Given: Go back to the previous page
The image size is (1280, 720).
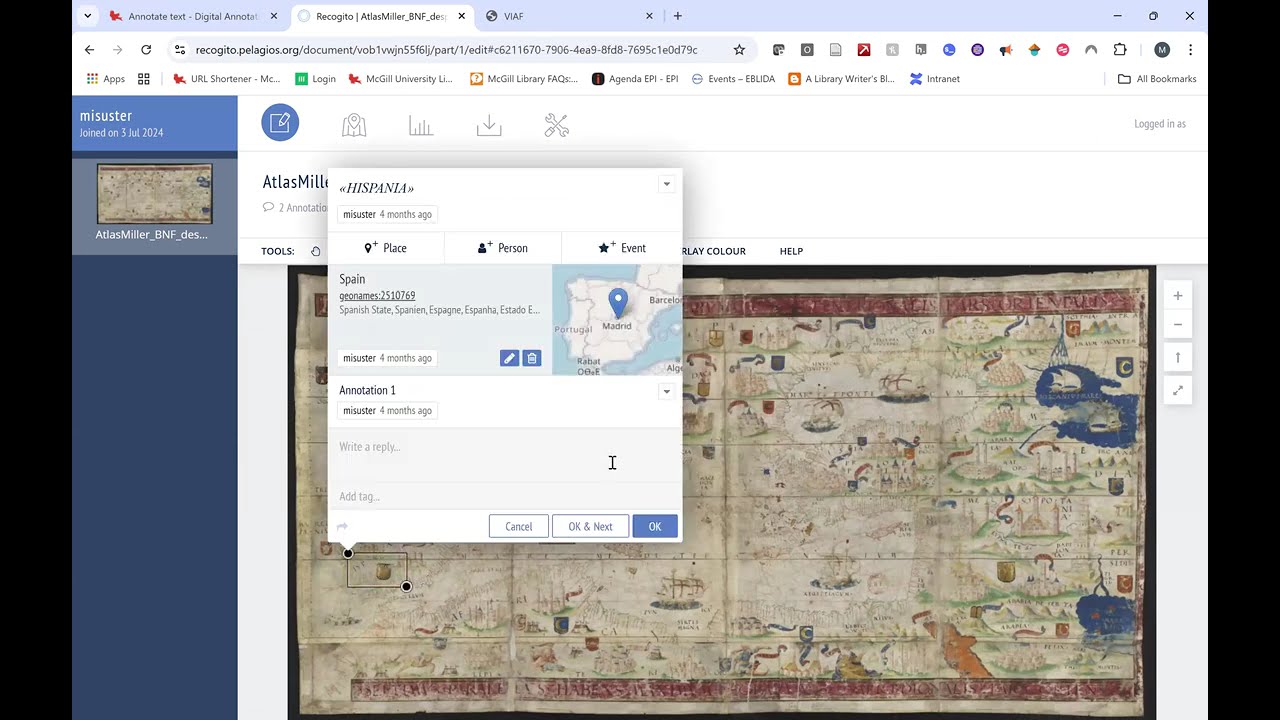Looking at the screenshot, I should 89,50.
